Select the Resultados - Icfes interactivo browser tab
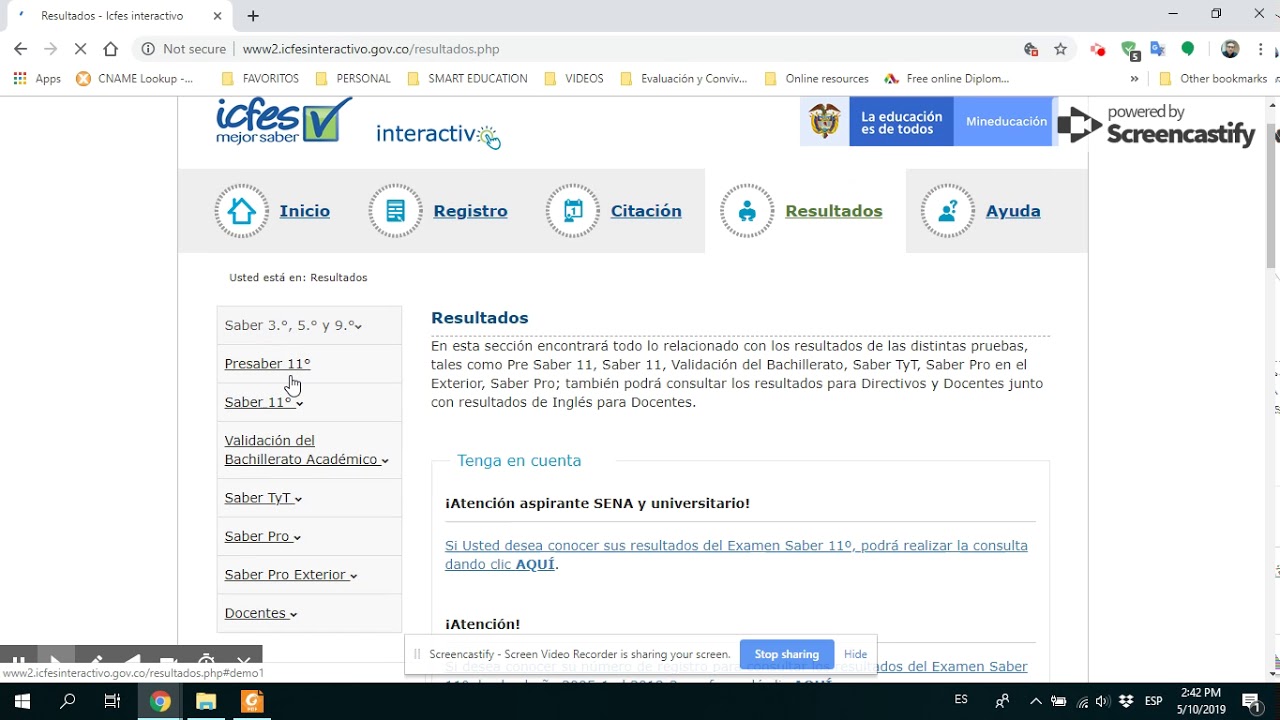This screenshot has height=720, width=1280. click(x=117, y=16)
